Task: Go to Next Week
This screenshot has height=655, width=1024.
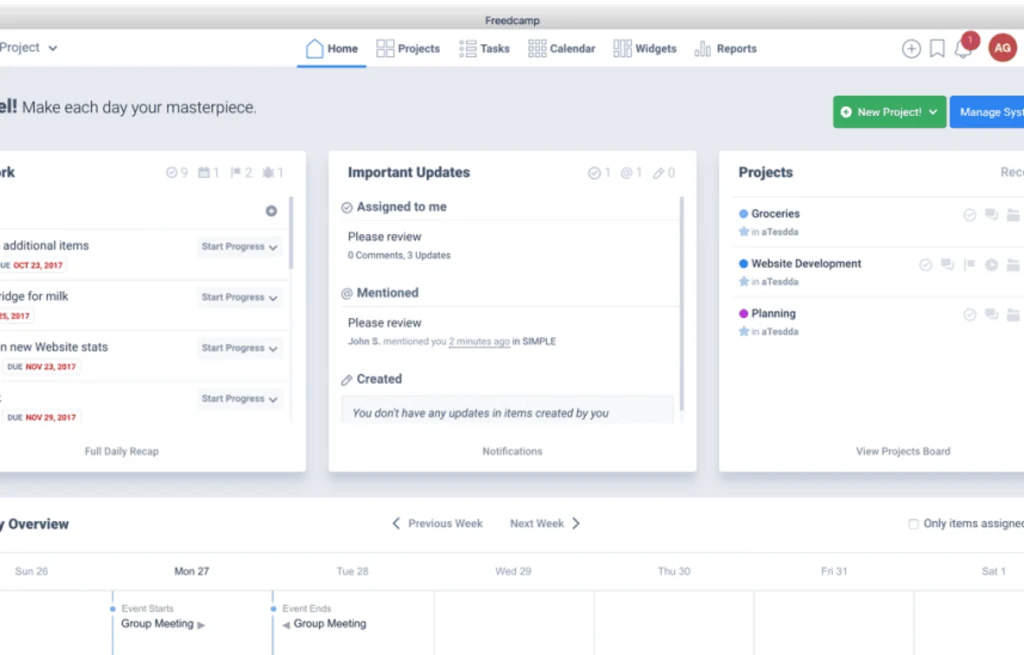Action: 545,524
